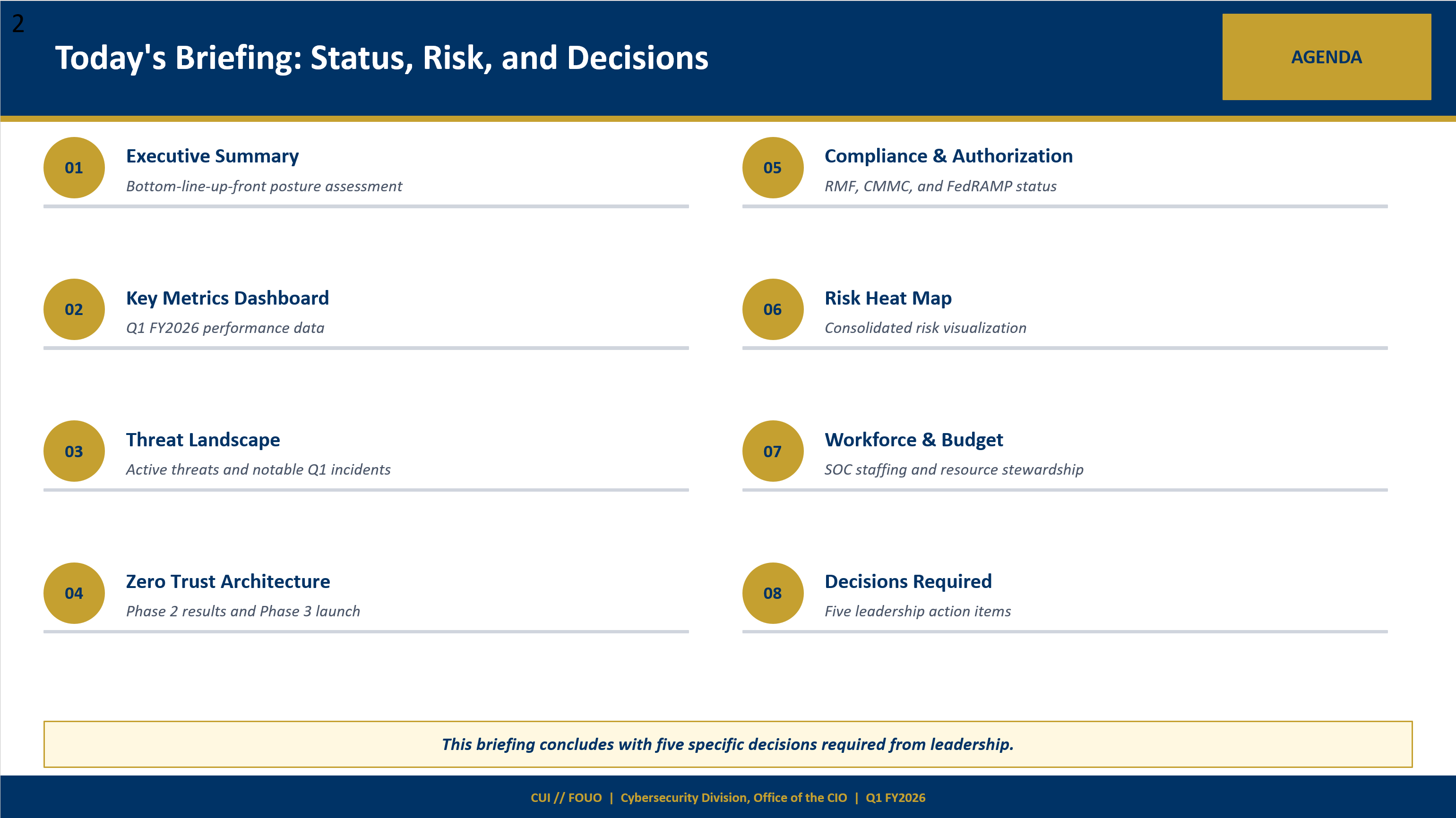Select the slide title Today's Briefing text
This screenshot has height=818, width=1456.
click(382, 57)
